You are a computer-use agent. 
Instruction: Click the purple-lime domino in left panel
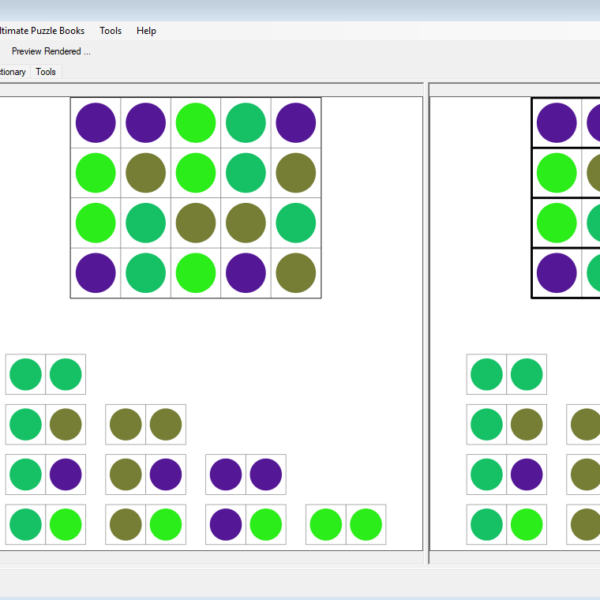click(x=245, y=524)
